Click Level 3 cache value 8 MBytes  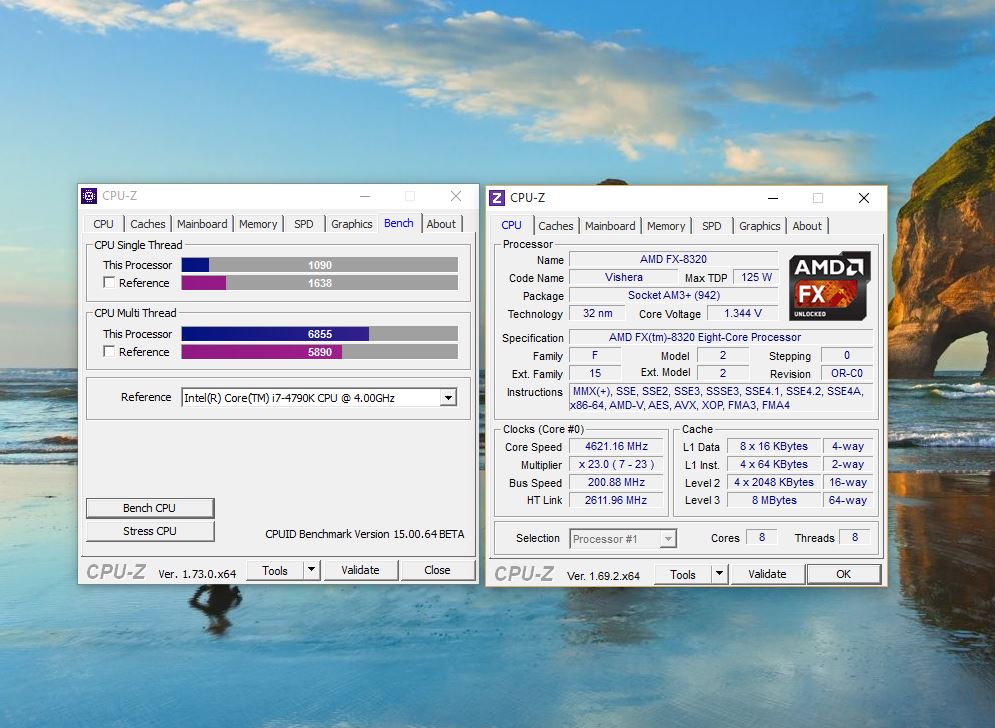(774, 500)
